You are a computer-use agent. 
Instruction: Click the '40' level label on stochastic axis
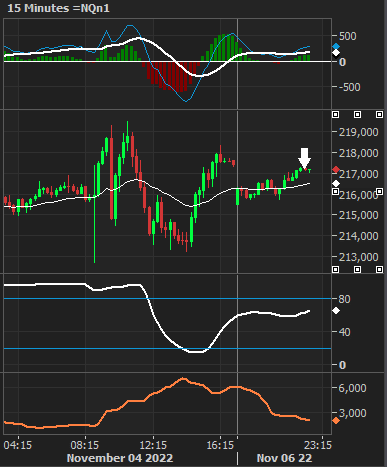[x=344, y=332]
